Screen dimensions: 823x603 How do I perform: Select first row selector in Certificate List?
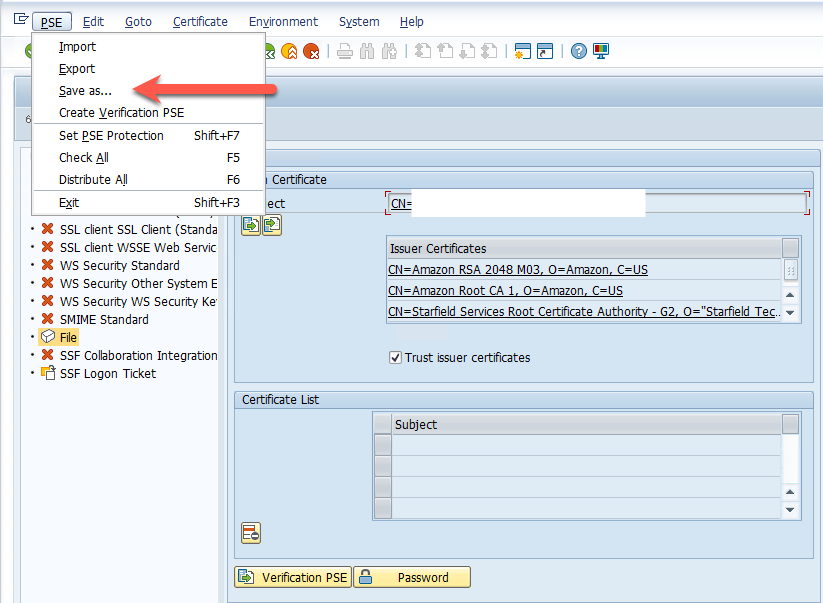pos(382,446)
